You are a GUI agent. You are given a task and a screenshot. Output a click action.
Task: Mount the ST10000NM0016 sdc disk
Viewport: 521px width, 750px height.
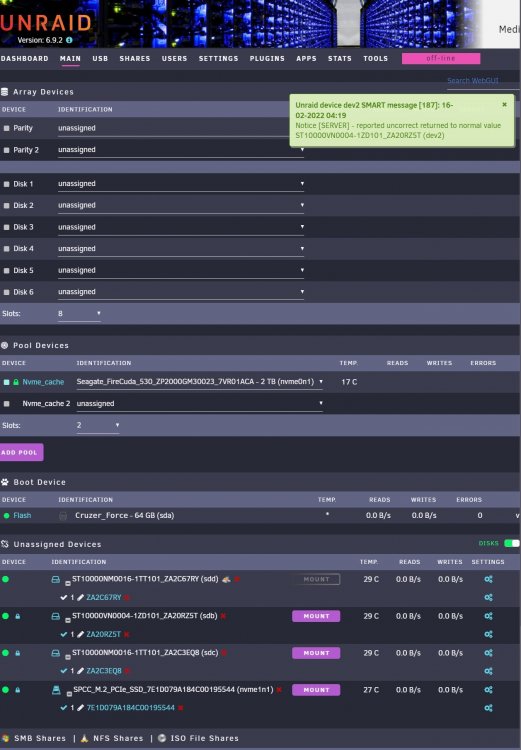[316, 653]
